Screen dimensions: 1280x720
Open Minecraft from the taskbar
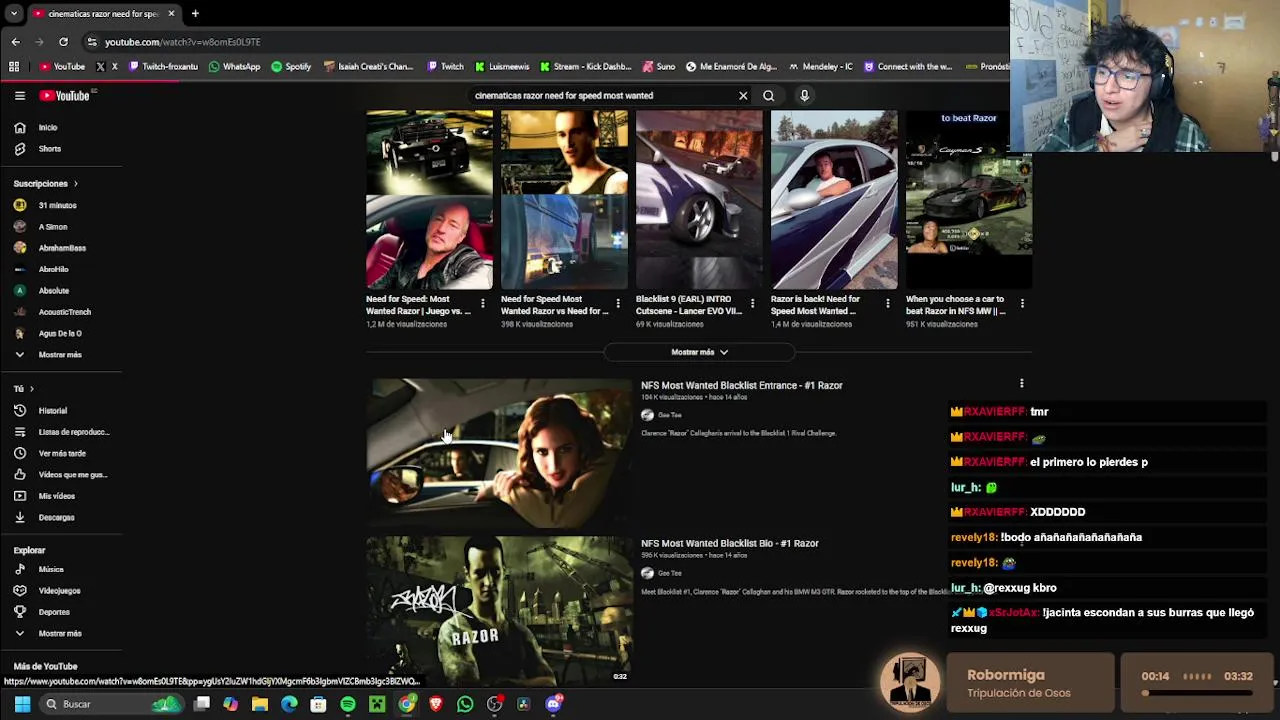[x=377, y=704]
